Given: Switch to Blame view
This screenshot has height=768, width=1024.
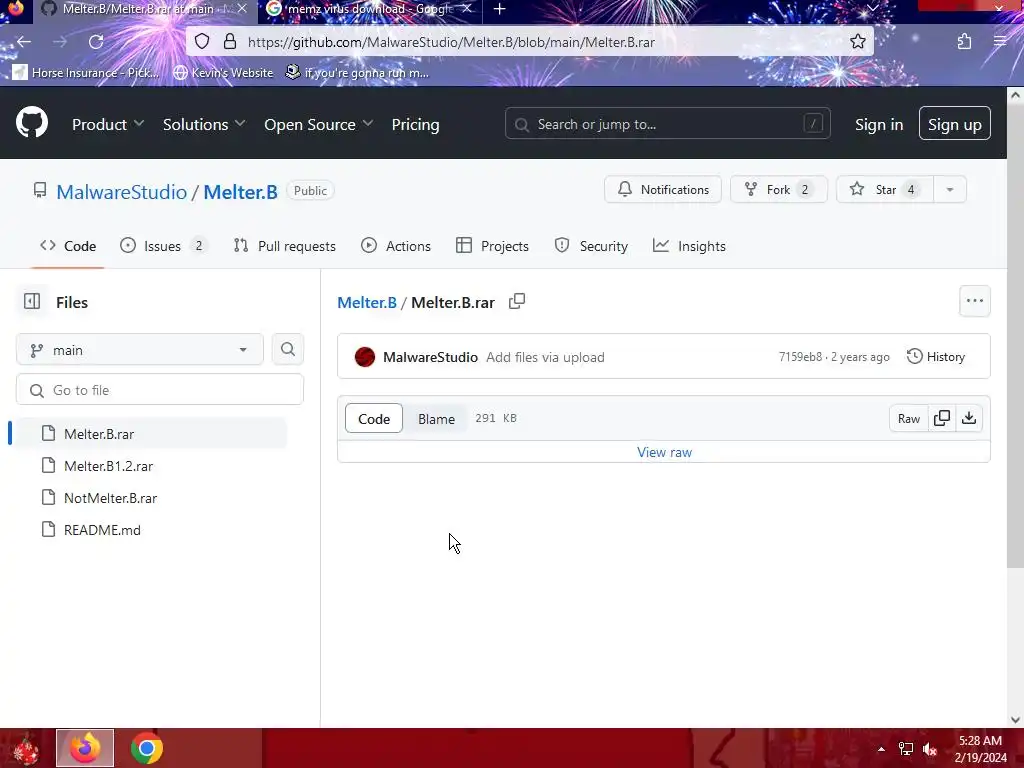Looking at the screenshot, I should (x=436, y=419).
